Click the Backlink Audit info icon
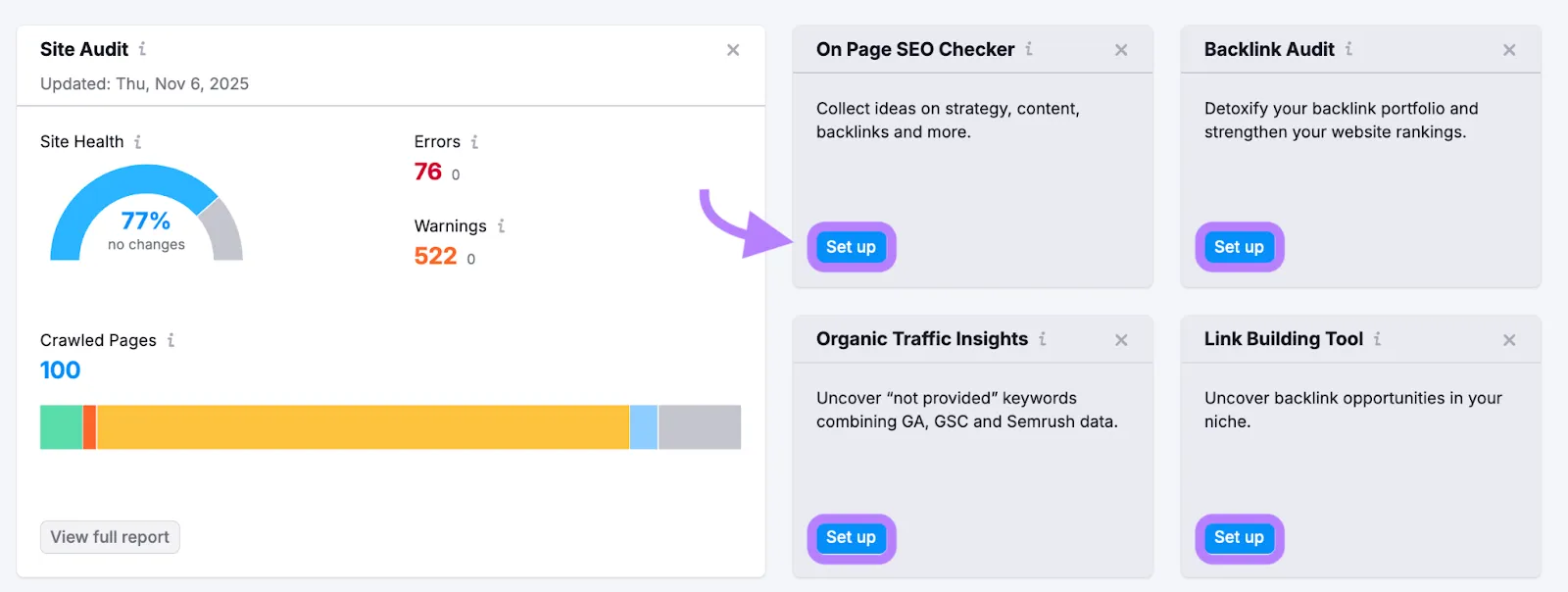This screenshot has height=592, width=1568. pyautogui.click(x=1351, y=49)
